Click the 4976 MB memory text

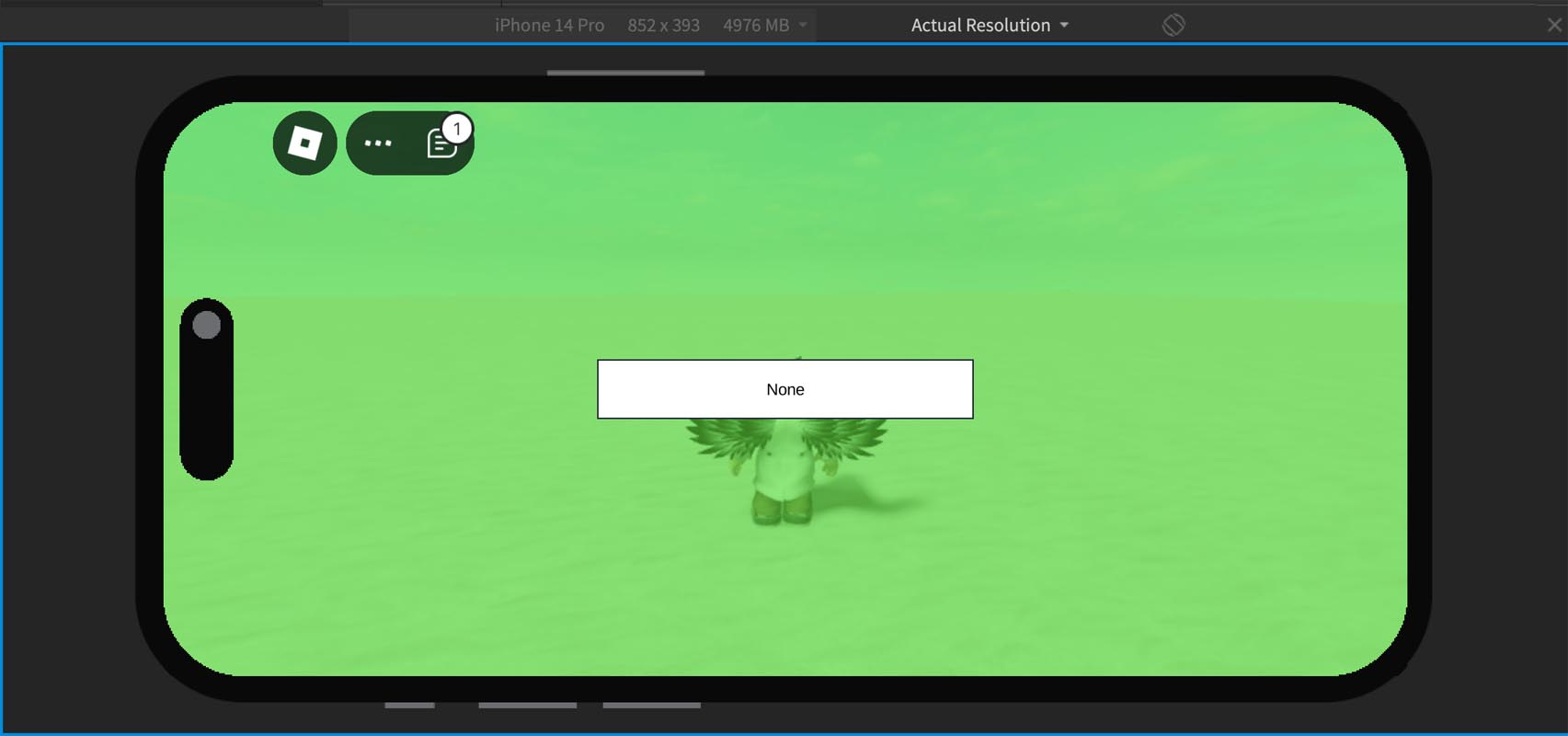756,26
